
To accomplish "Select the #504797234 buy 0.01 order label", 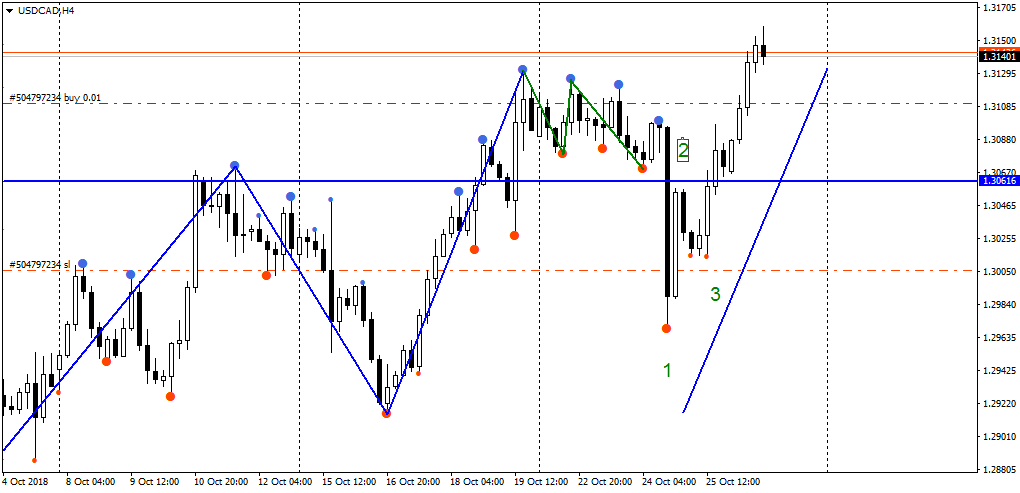I will click(55, 98).
